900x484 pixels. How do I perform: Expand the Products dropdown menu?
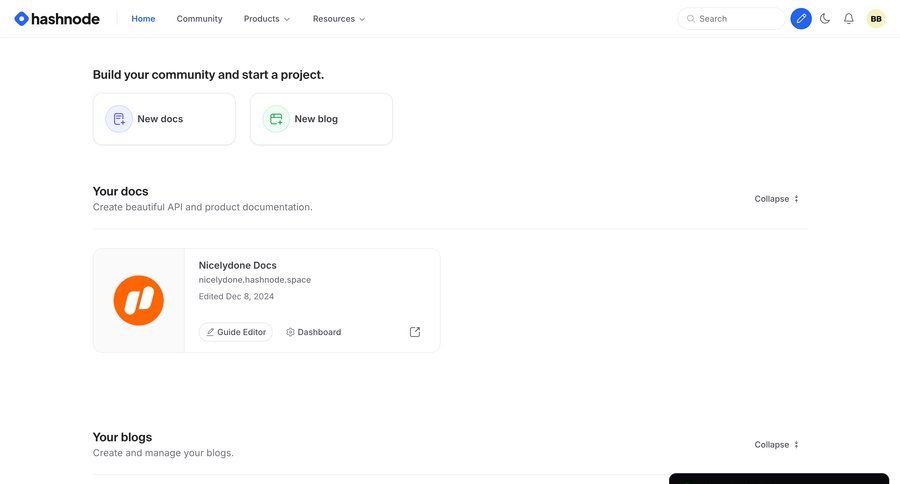[x=267, y=19]
